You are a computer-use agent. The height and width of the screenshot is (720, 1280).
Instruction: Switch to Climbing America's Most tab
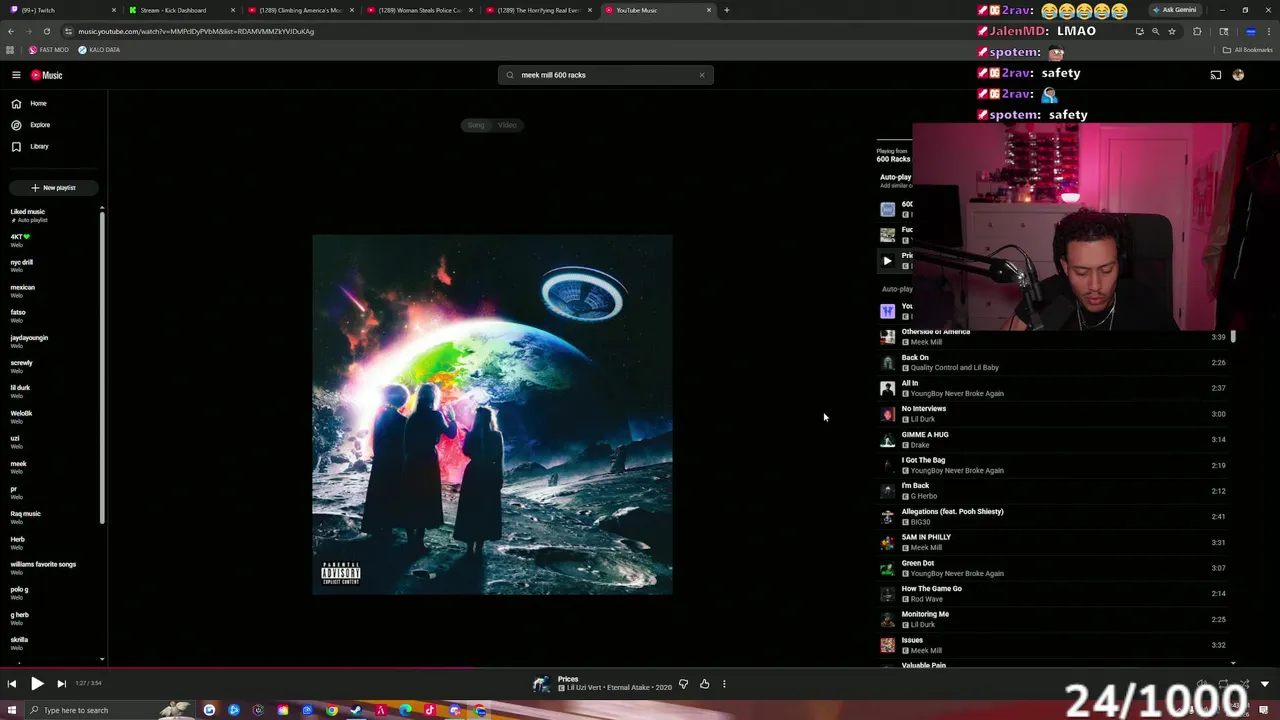click(300, 10)
